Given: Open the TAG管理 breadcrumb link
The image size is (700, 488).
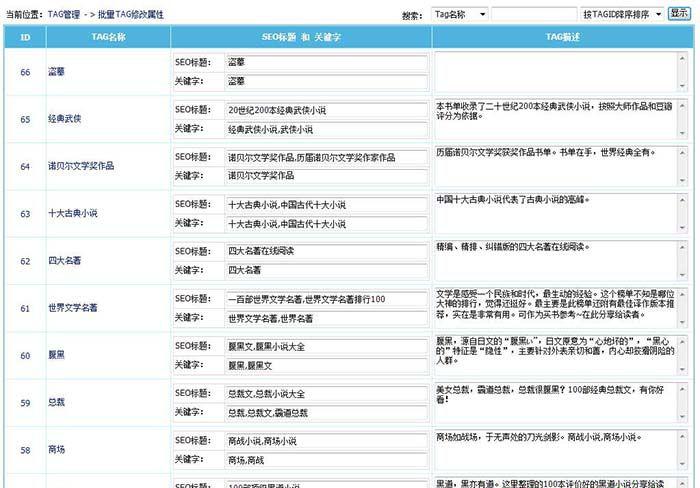Looking at the screenshot, I should click(x=63, y=15).
